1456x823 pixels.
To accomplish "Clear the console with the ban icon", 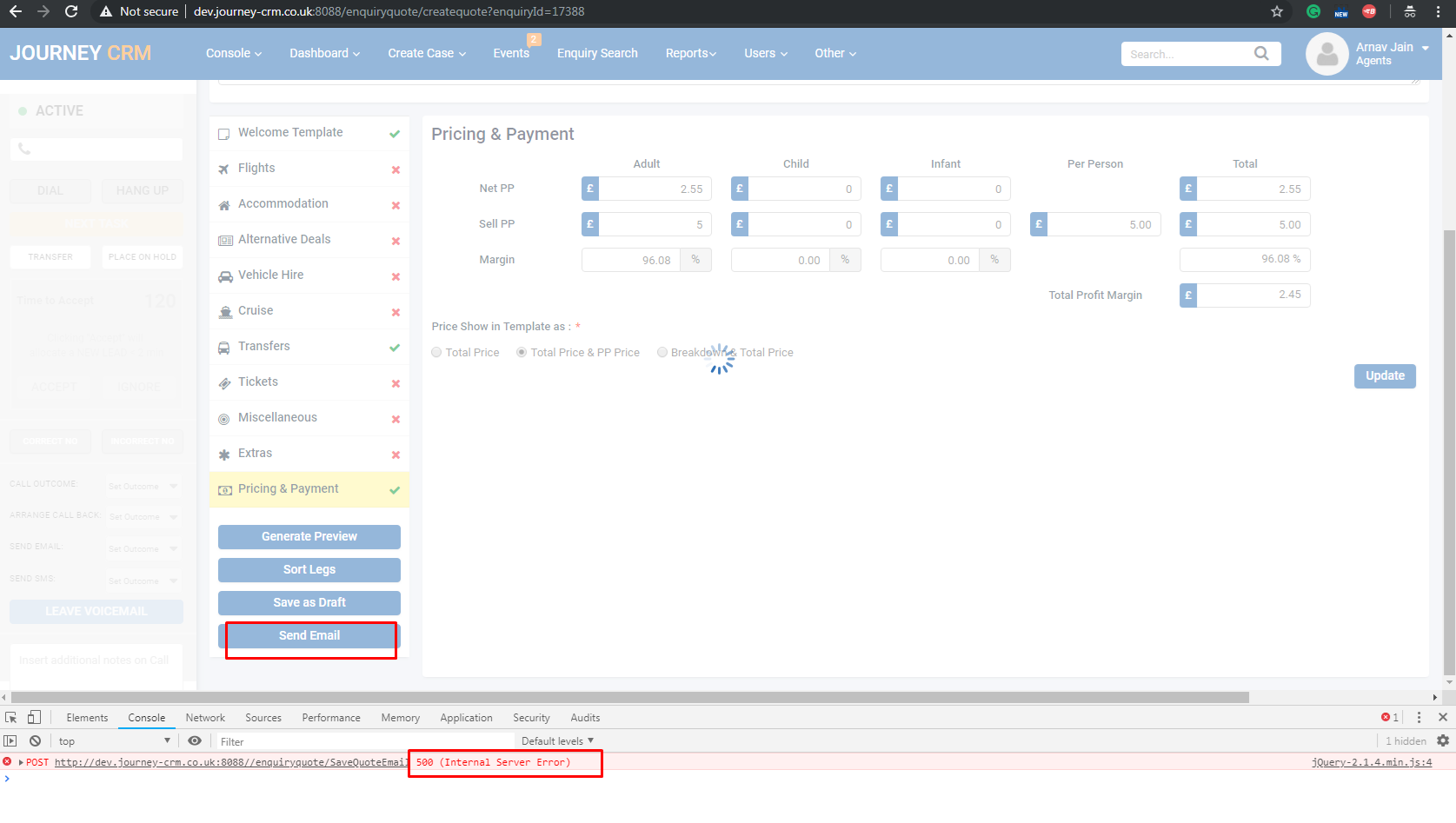I will coord(35,741).
